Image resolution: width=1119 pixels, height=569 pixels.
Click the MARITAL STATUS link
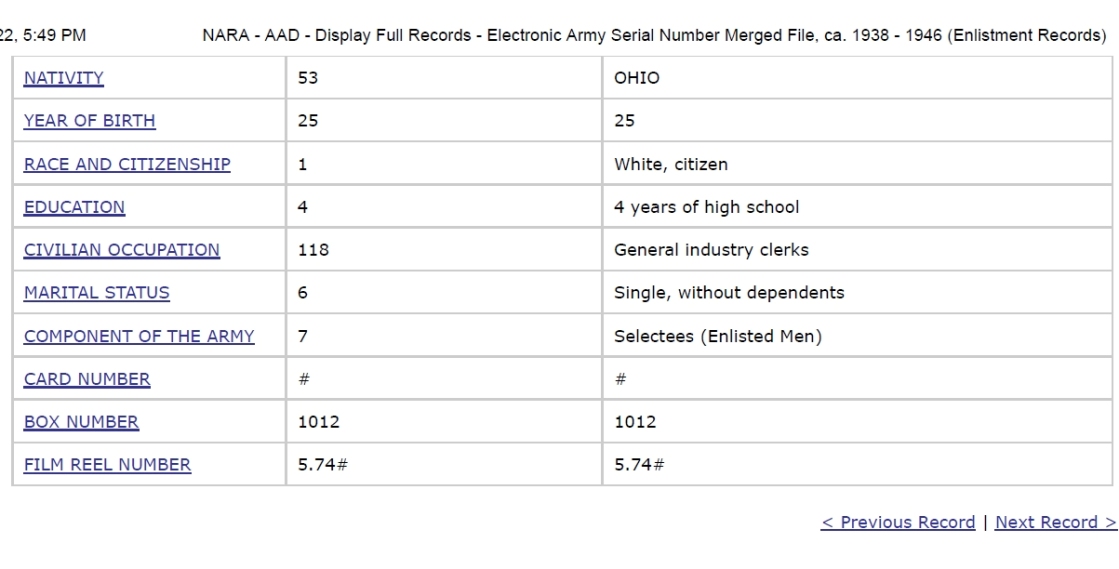96,293
